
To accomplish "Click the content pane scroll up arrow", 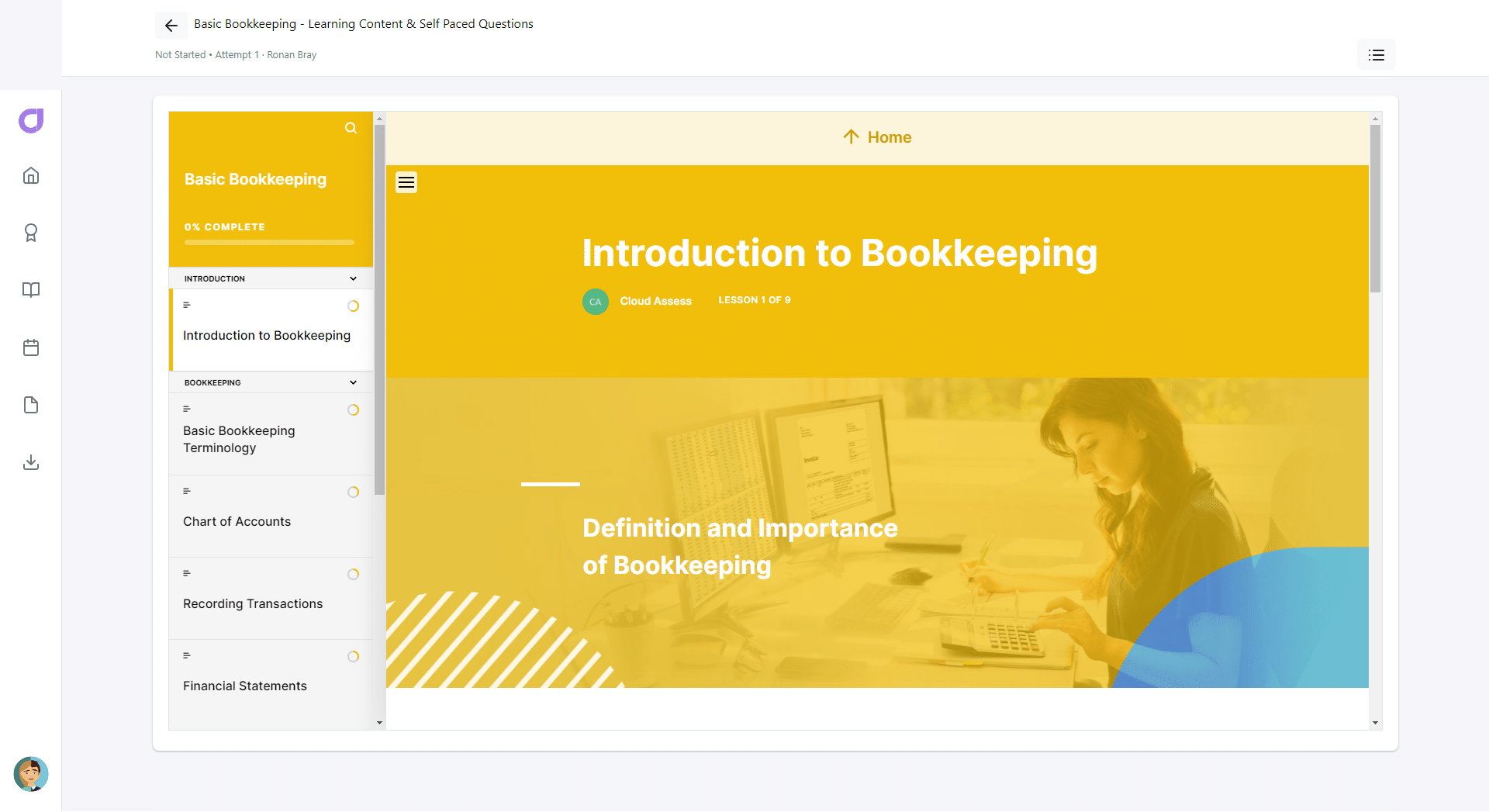I will pyautogui.click(x=1375, y=119).
